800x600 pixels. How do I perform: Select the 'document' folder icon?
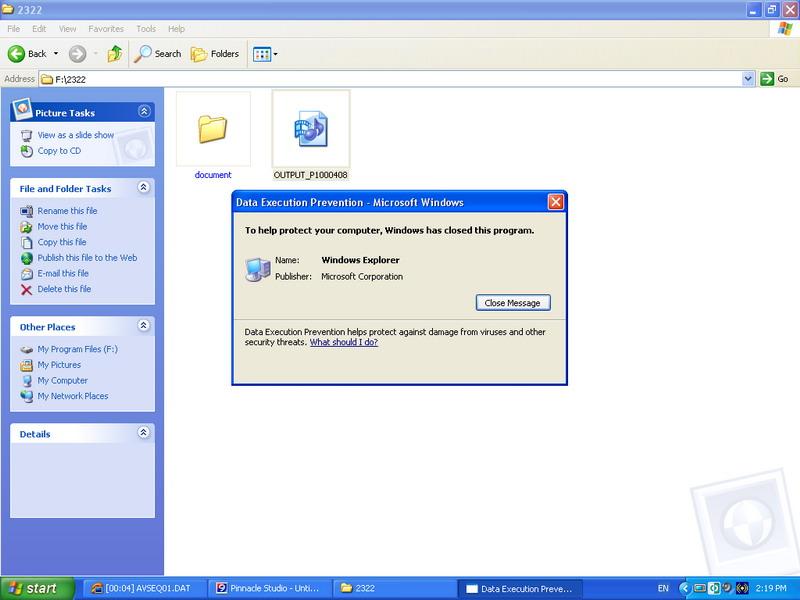tap(213, 129)
